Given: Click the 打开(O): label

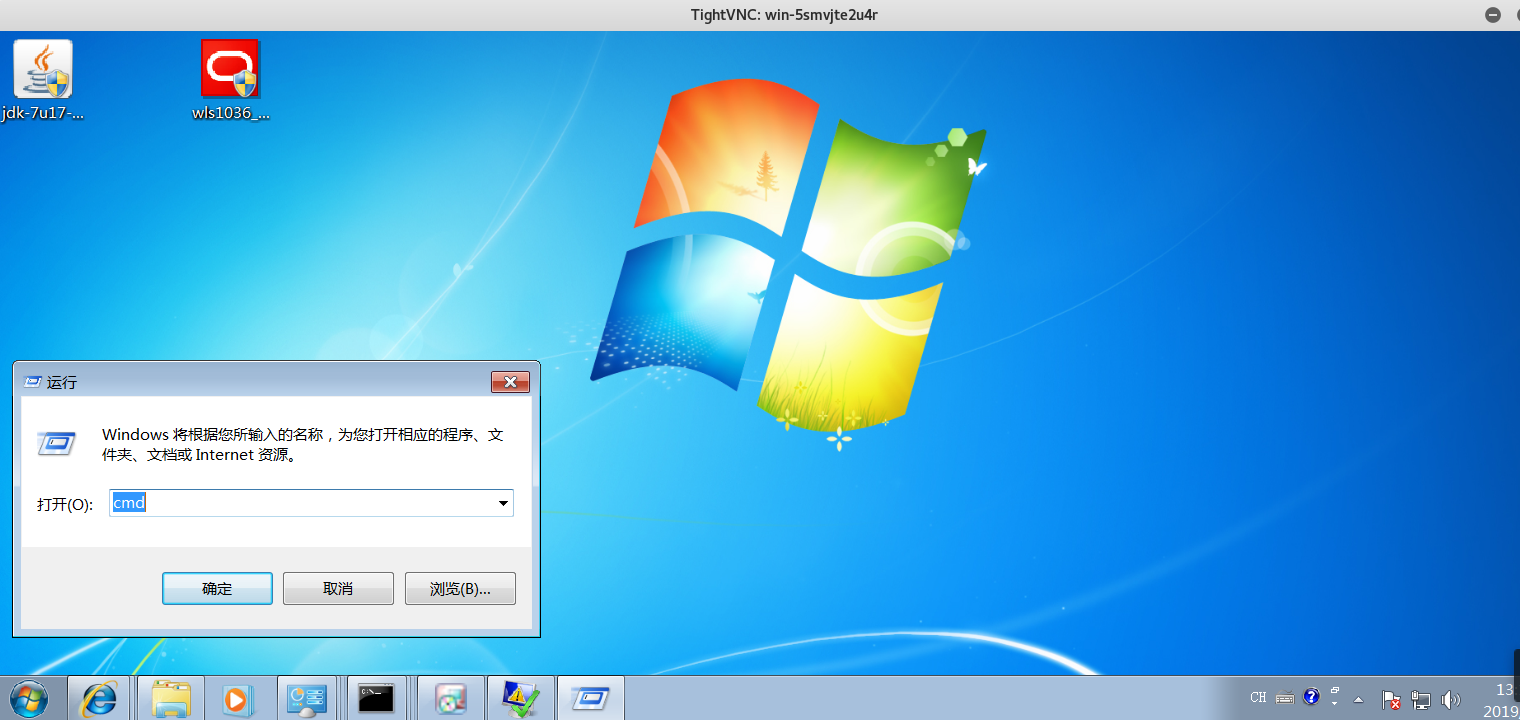Looking at the screenshot, I should (x=65, y=504).
